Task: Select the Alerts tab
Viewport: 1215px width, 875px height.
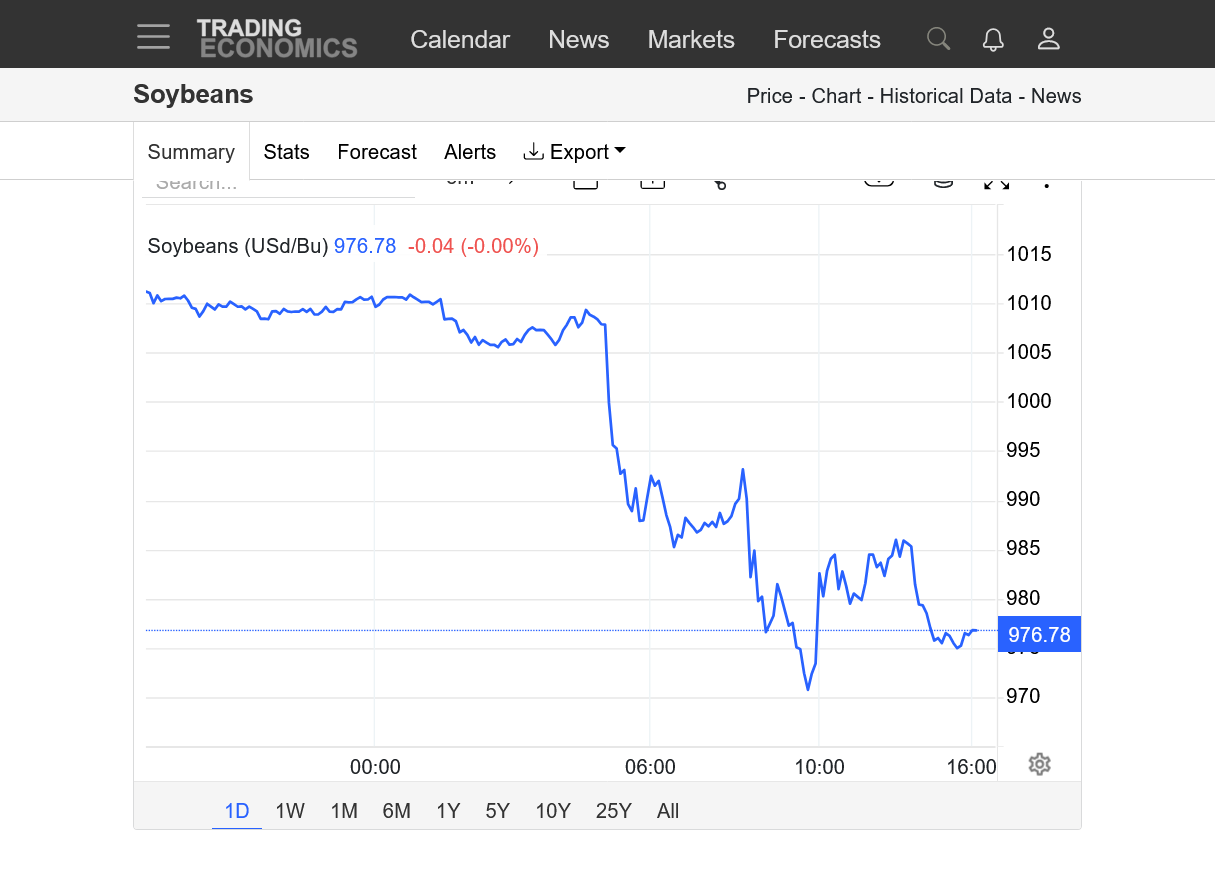Action: (470, 152)
